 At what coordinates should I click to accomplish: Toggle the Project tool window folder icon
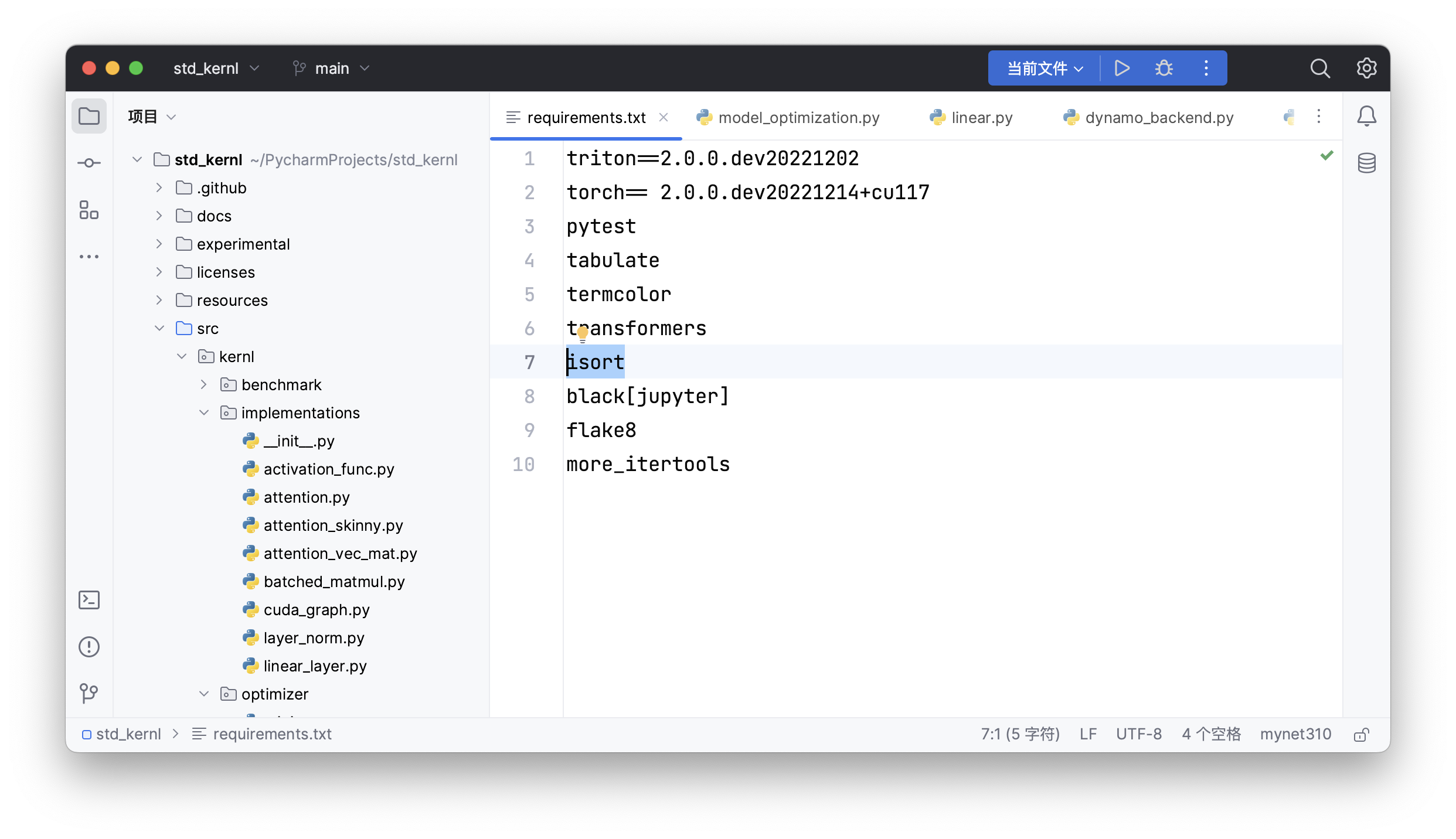pos(89,116)
